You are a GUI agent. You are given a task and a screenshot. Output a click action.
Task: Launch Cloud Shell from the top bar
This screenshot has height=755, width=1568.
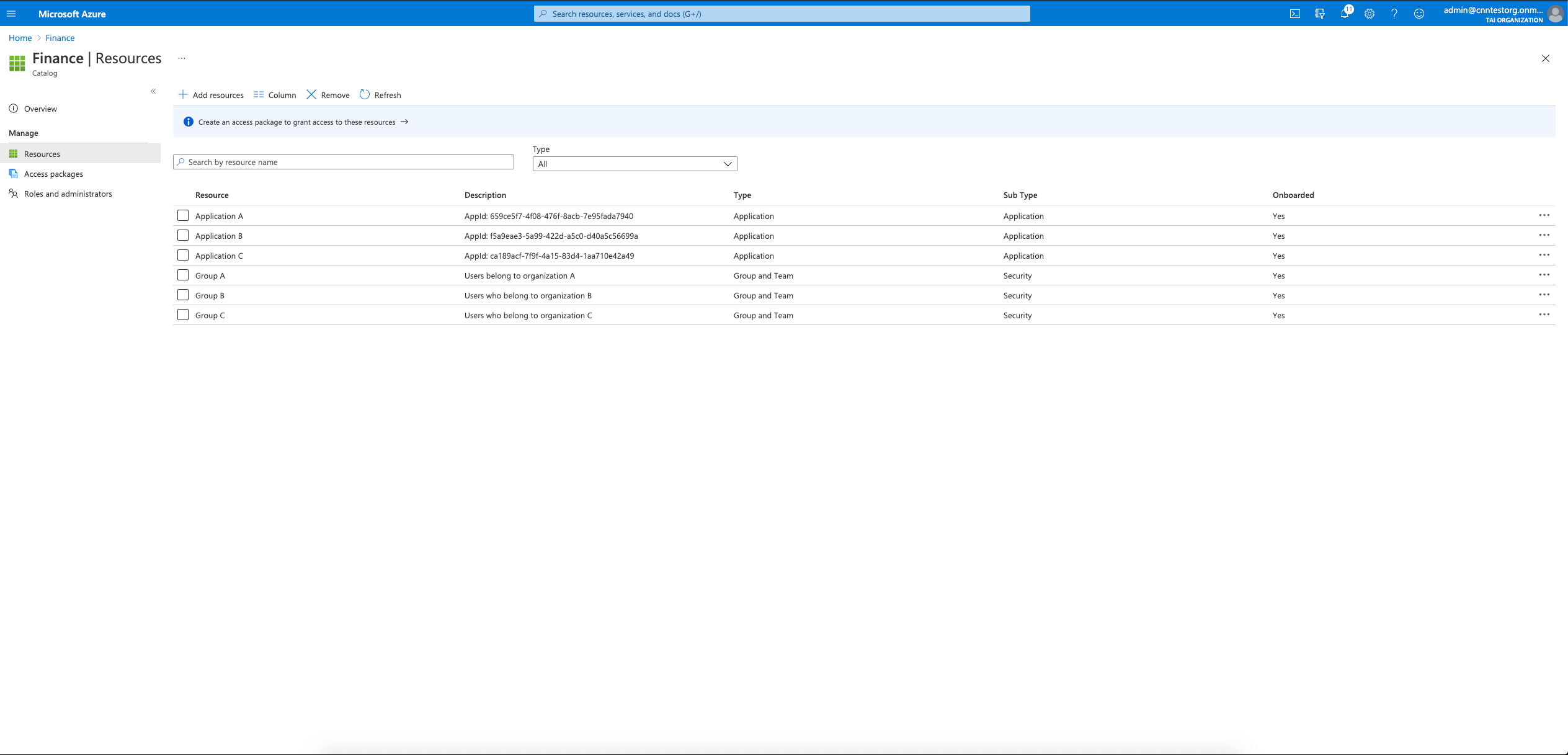pos(1294,13)
